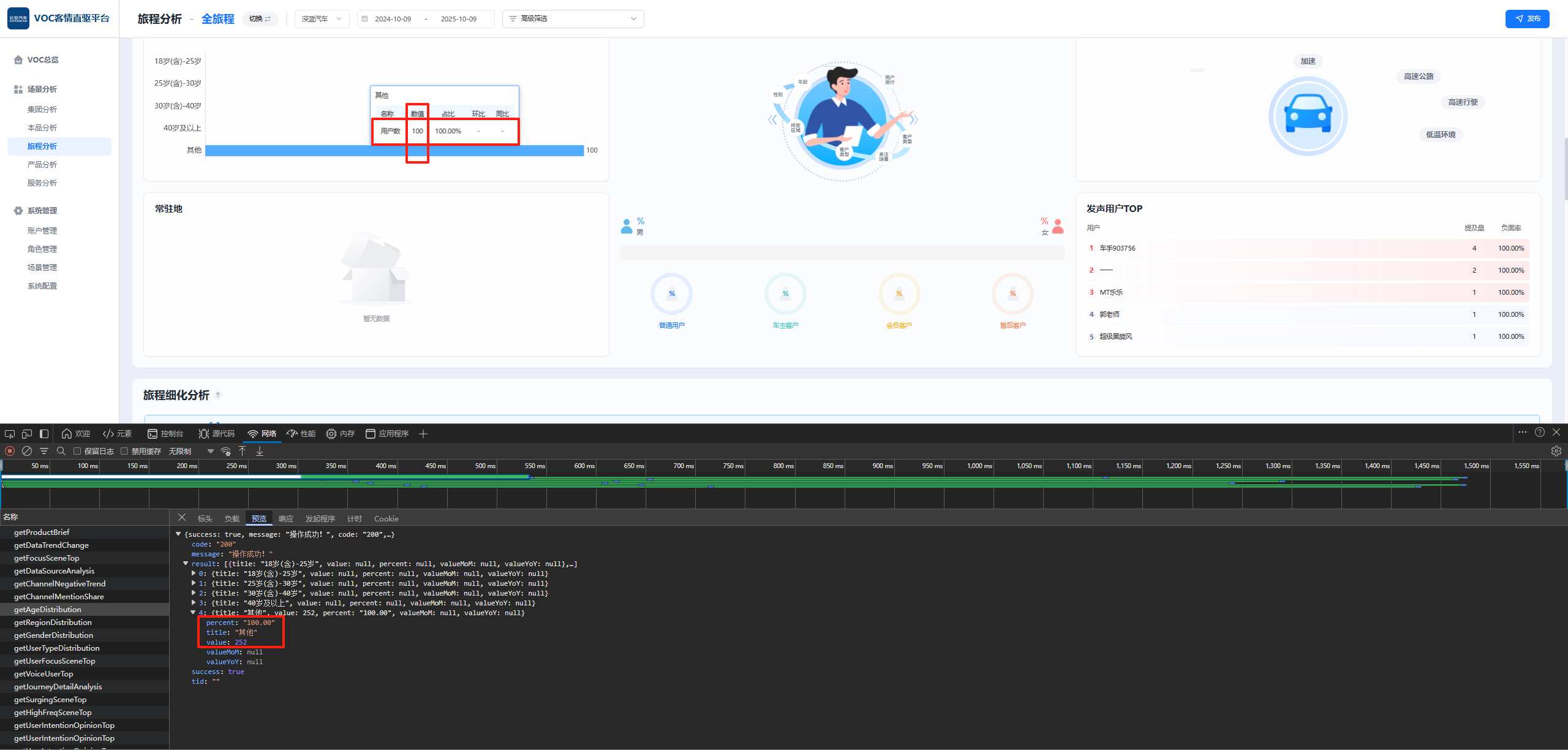Open 深蓝汽车 brand dropdown
This screenshot has height=750, width=1568.
(322, 19)
